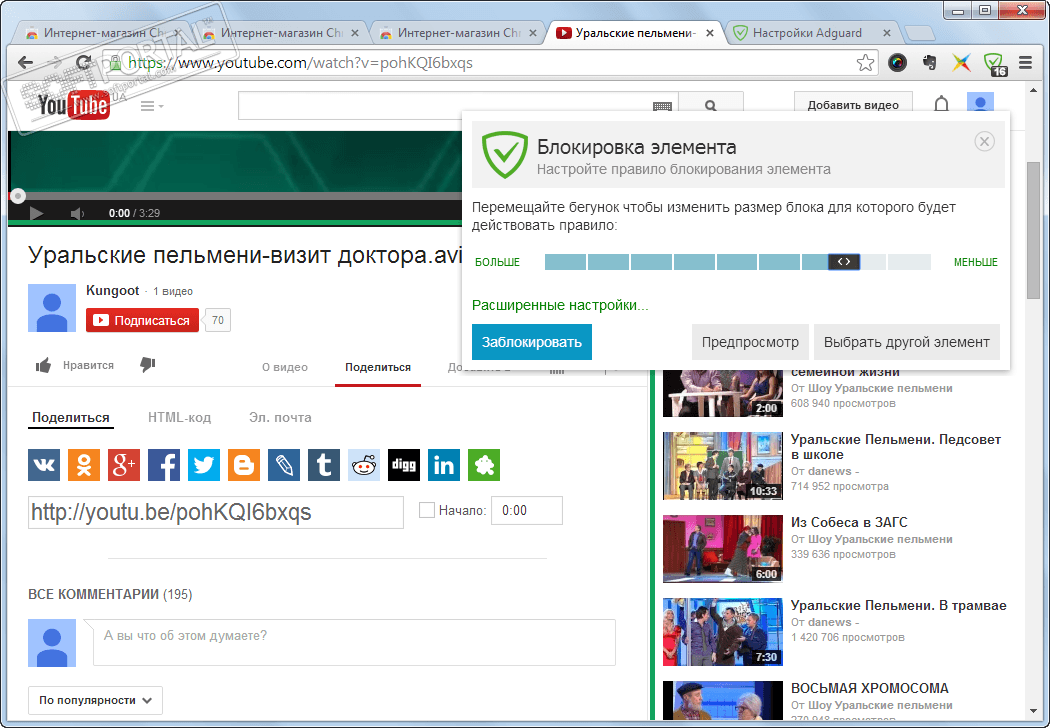Click the thumbs up like icon
Image resolution: width=1050 pixels, height=728 pixels.
coord(44,365)
